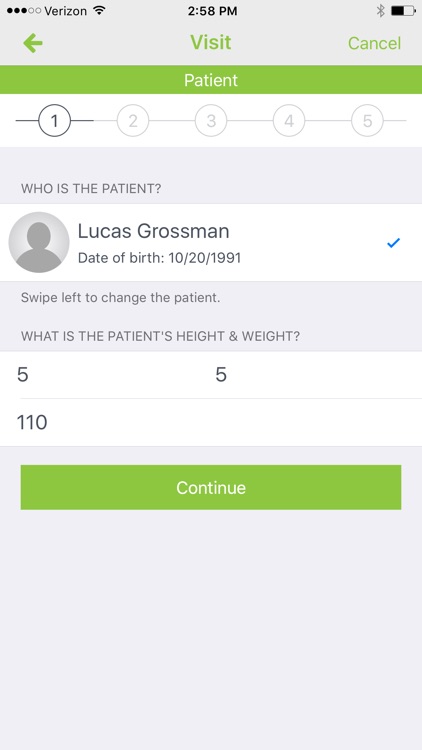Tap the Wi-Fi signal icon

pos(100,11)
